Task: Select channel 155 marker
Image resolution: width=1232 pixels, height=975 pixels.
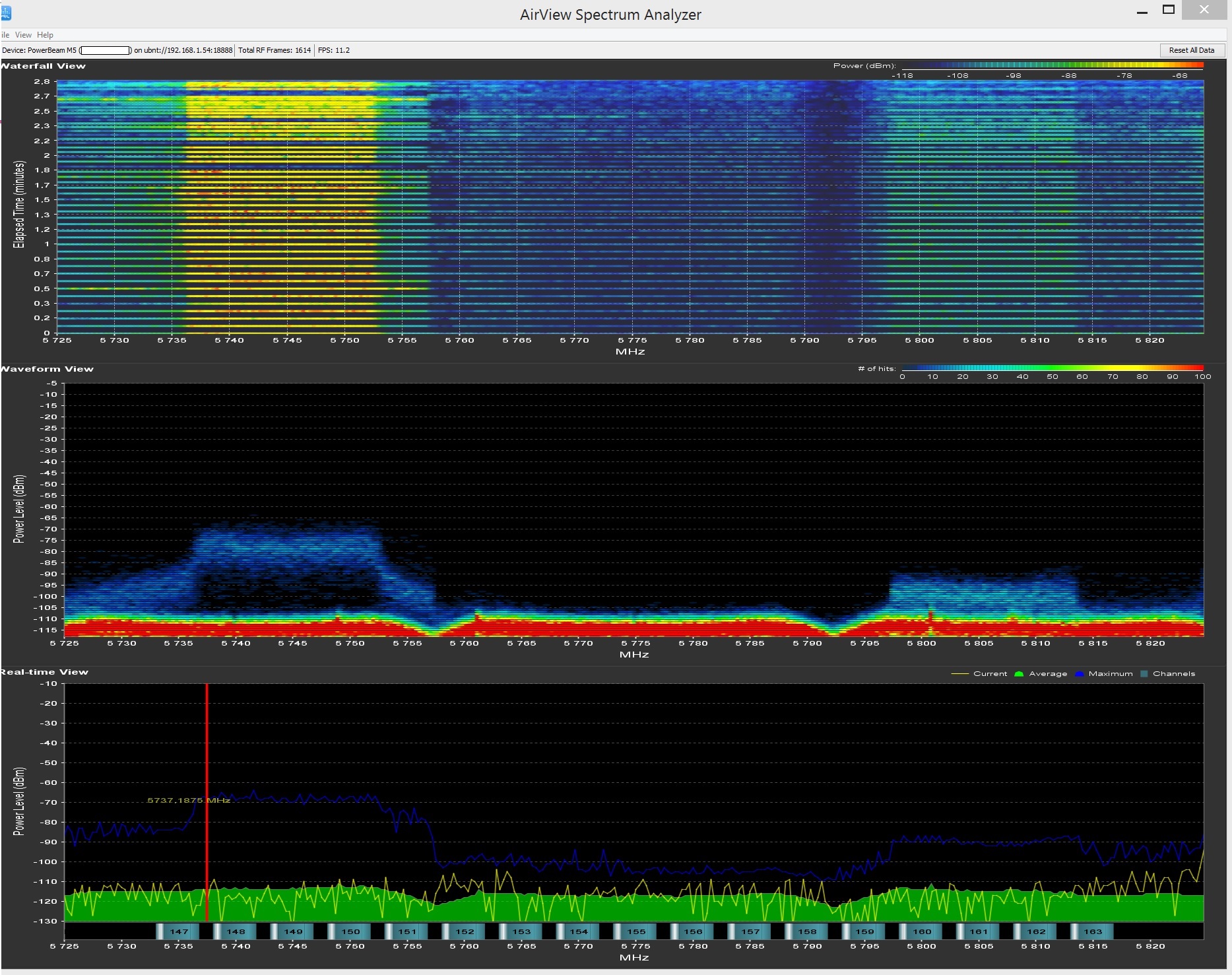Action: (635, 931)
